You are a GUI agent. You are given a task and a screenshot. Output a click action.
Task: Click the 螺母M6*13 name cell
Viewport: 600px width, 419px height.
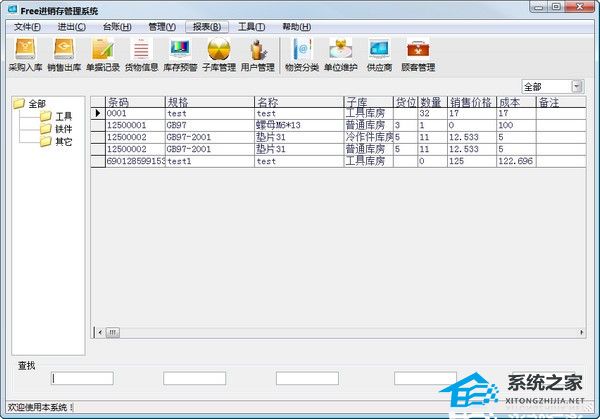click(299, 125)
